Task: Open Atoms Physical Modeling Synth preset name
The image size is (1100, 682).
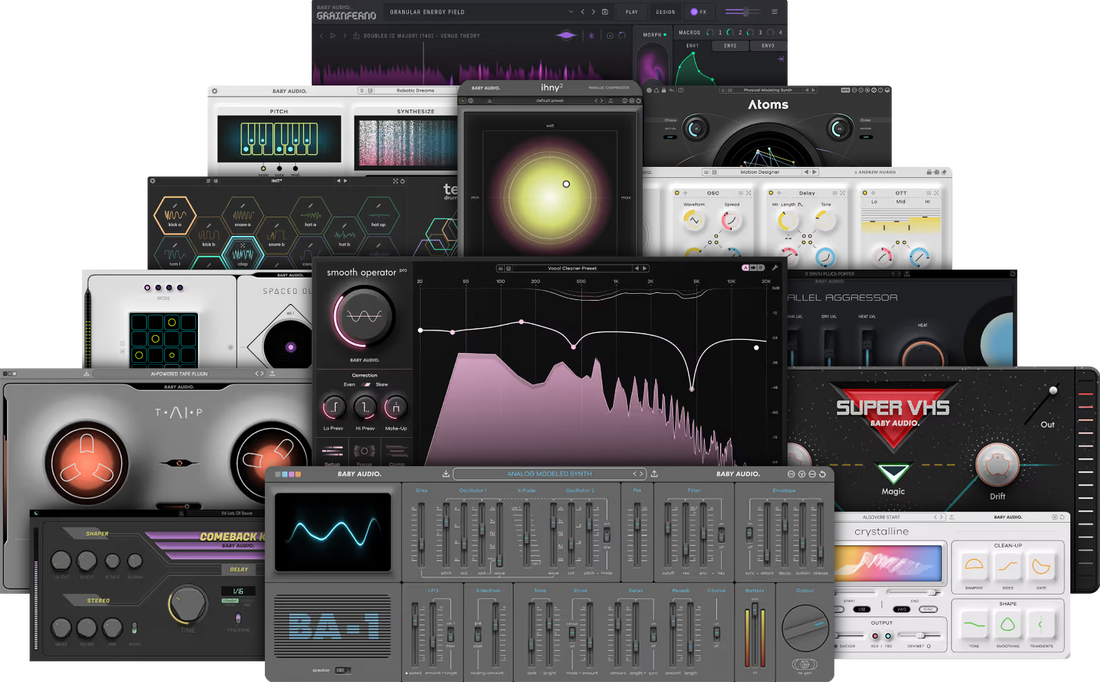Action: click(767, 91)
